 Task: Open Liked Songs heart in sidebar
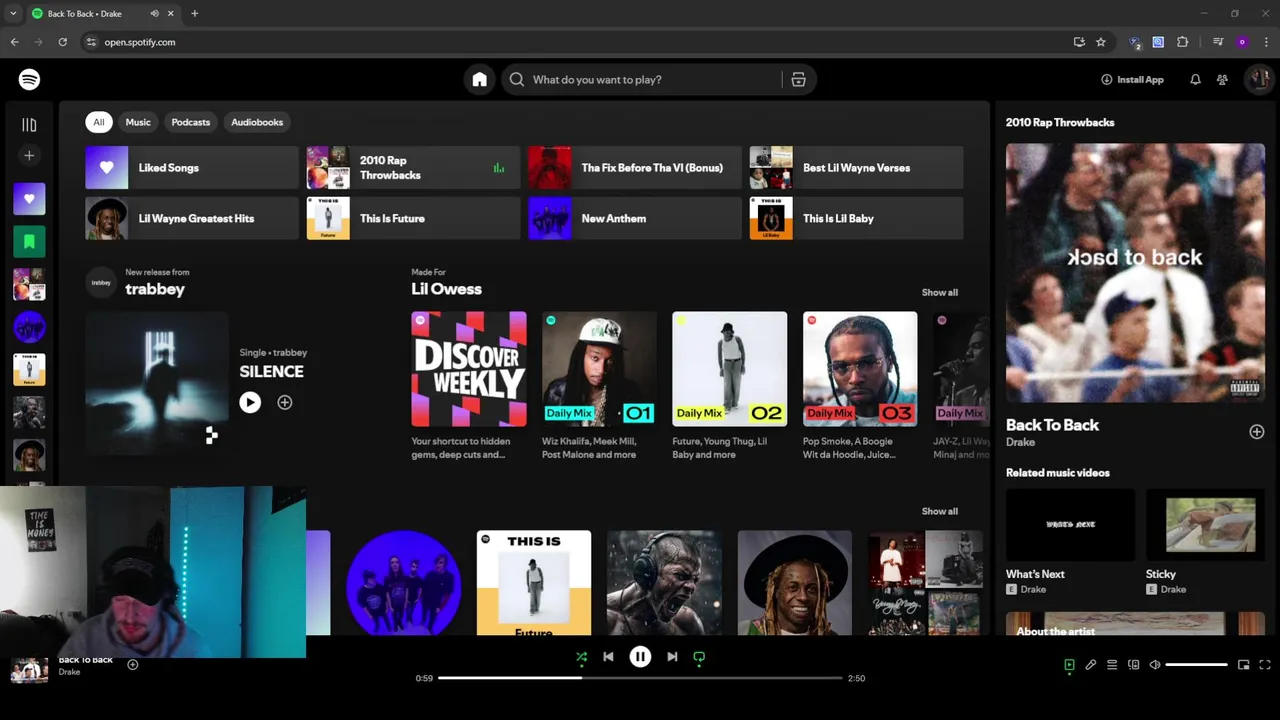29,199
